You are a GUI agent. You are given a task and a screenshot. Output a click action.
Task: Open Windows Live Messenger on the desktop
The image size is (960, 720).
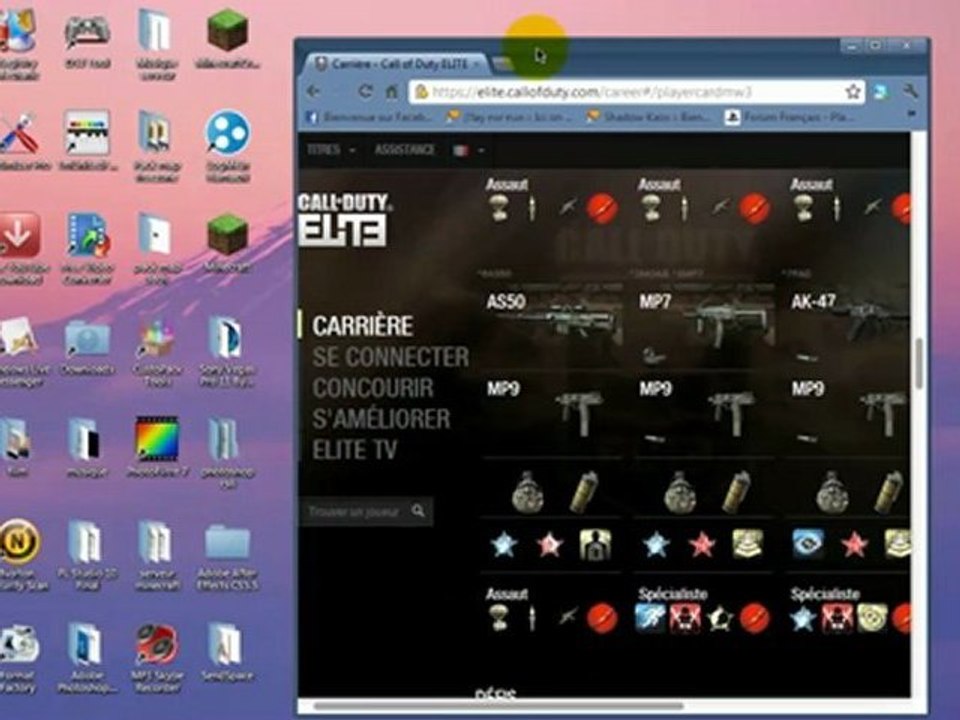pyautogui.click(x=20, y=351)
